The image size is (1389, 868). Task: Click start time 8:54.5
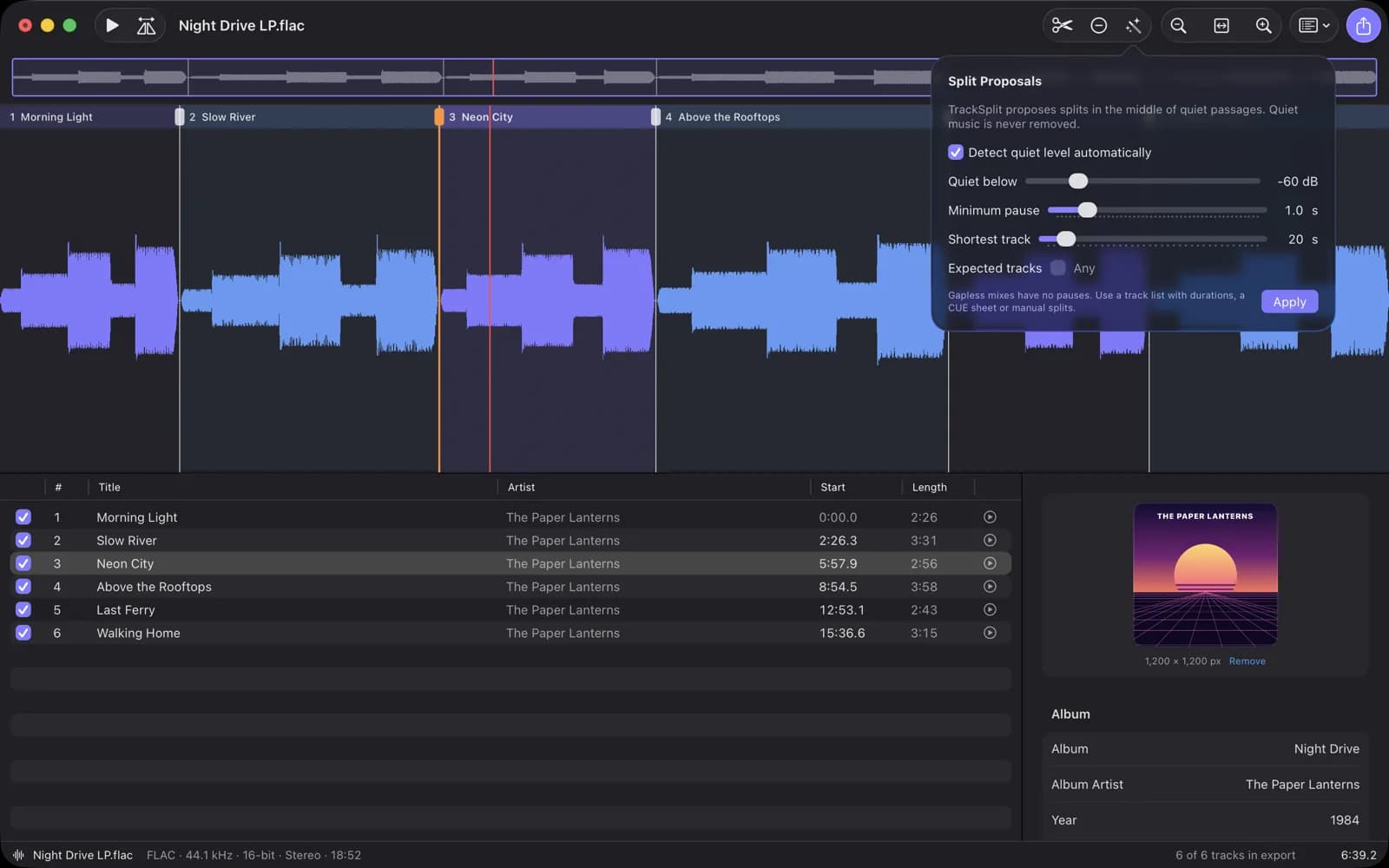coord(838,587)
